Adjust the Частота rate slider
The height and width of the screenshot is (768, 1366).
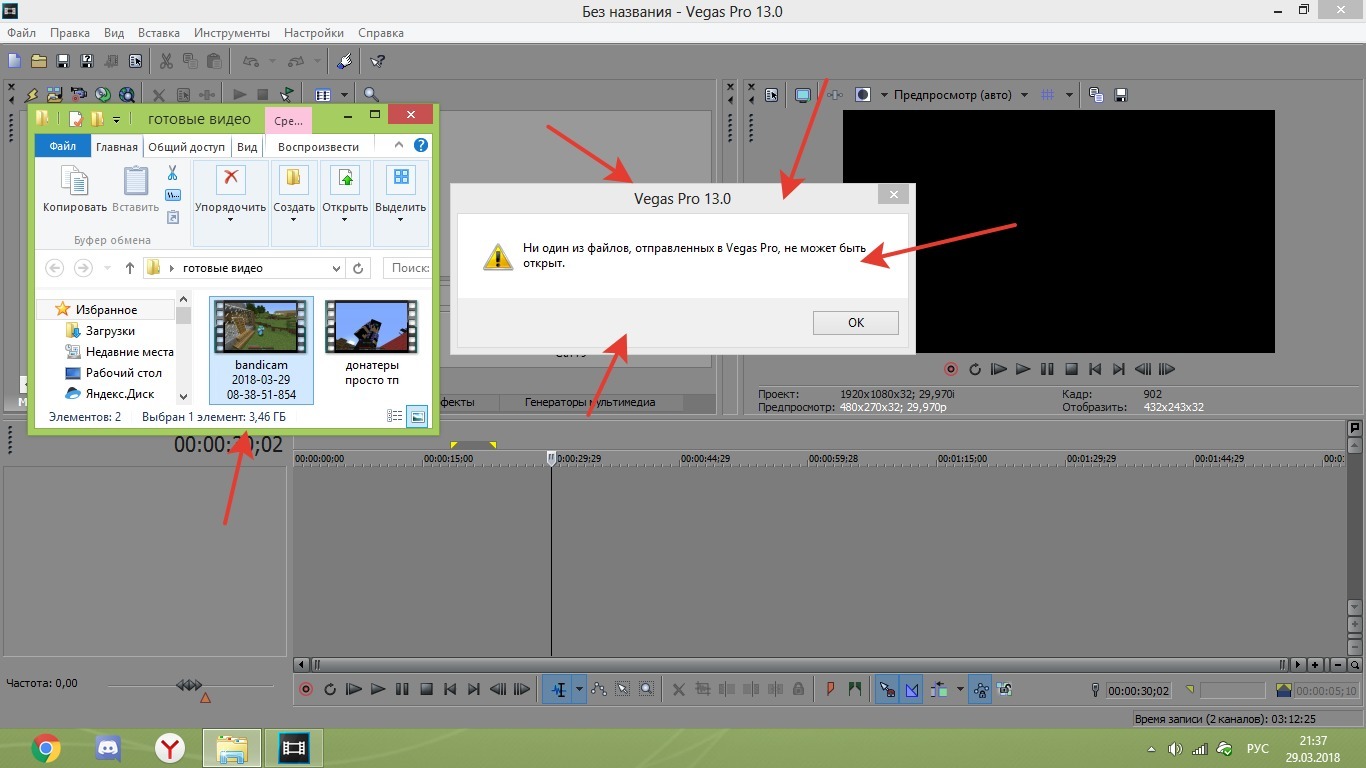(x=189, y=685)
